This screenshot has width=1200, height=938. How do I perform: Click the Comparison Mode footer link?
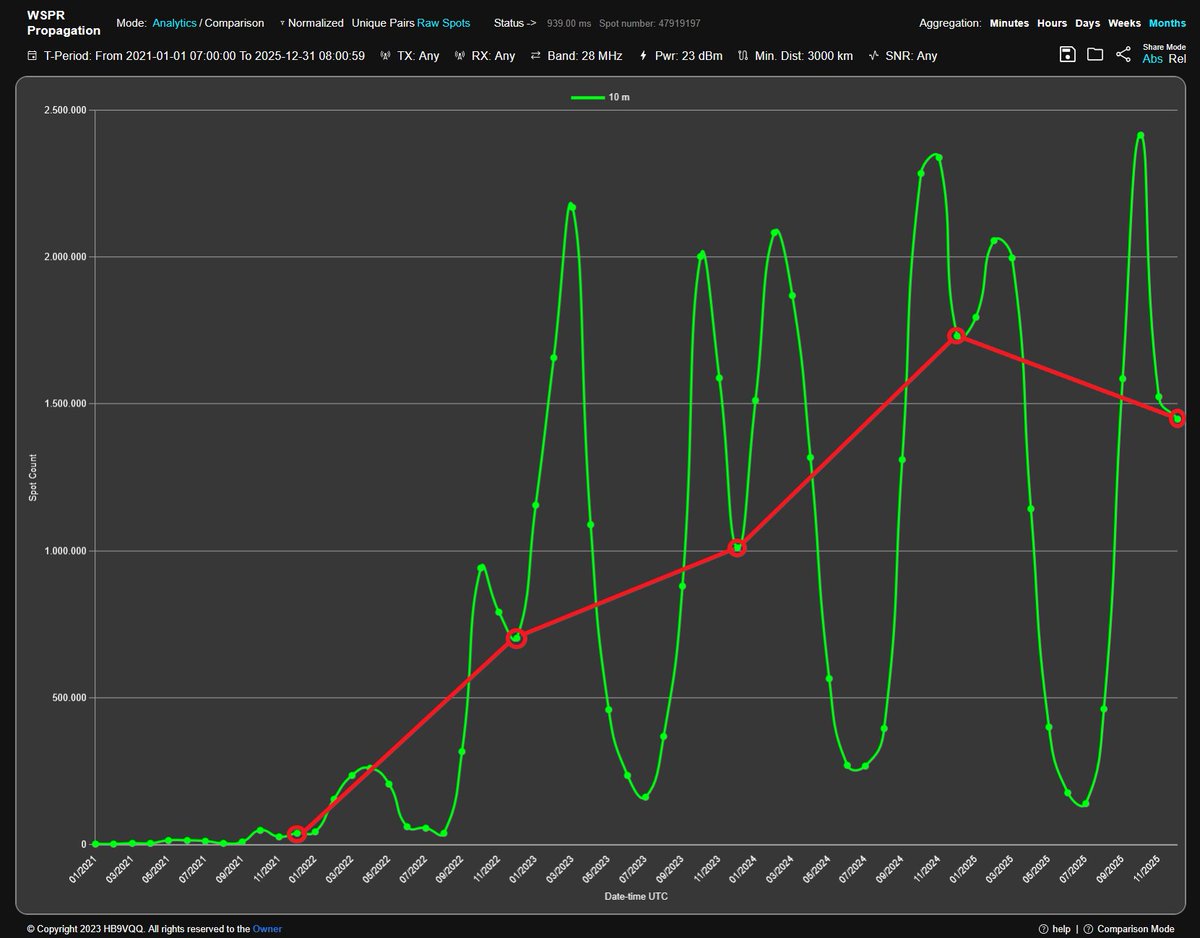click(x=1135, y=929)
